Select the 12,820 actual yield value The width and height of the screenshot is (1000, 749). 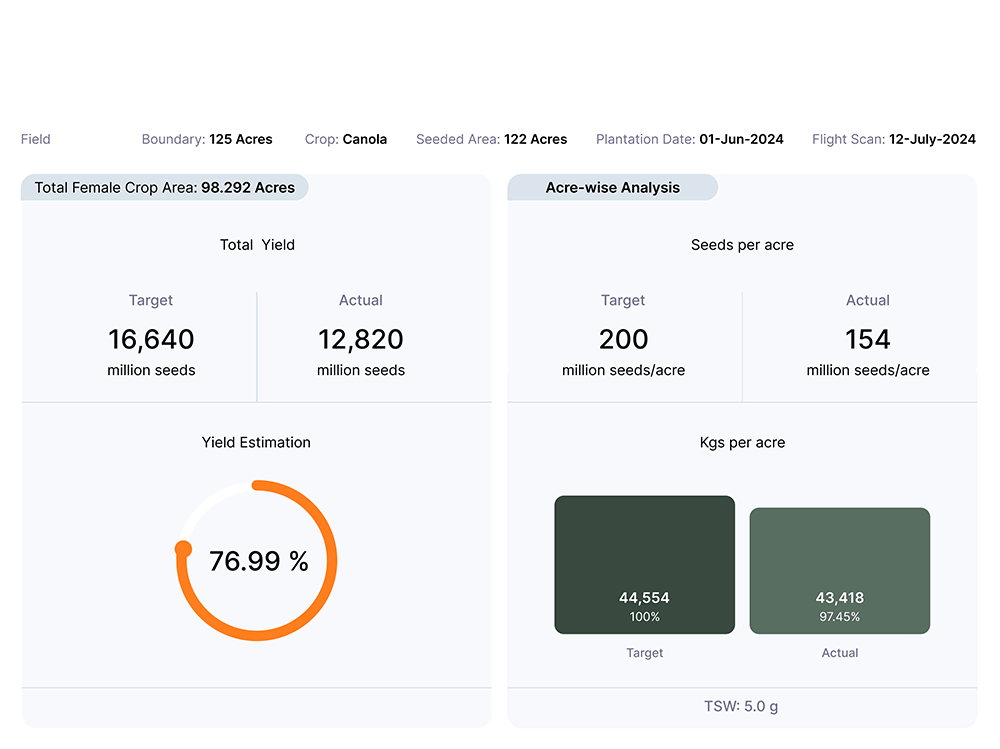[x=361, y=340]
